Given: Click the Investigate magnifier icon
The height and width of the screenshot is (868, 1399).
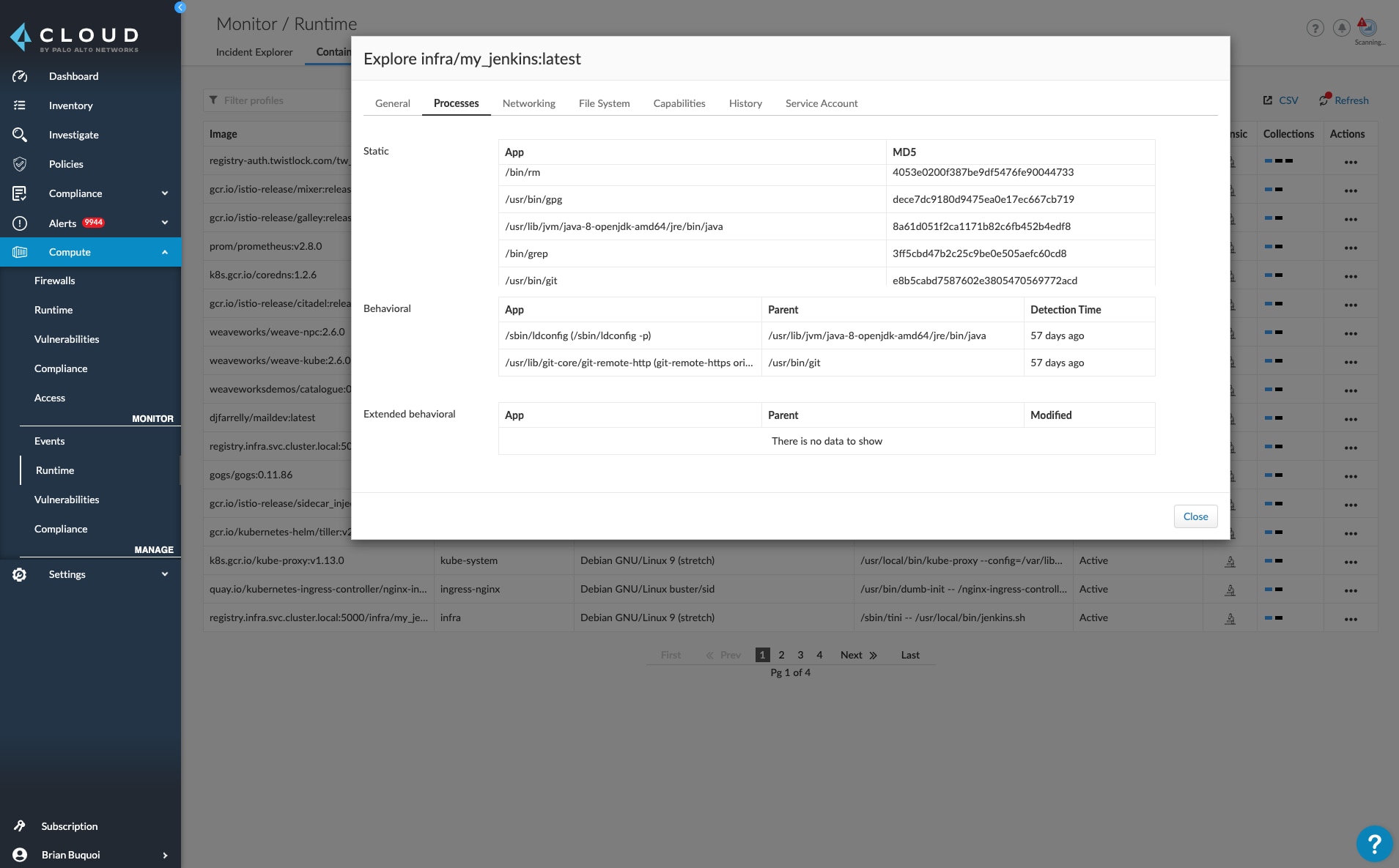Looking at the screenshot, I should click(20, 135).
